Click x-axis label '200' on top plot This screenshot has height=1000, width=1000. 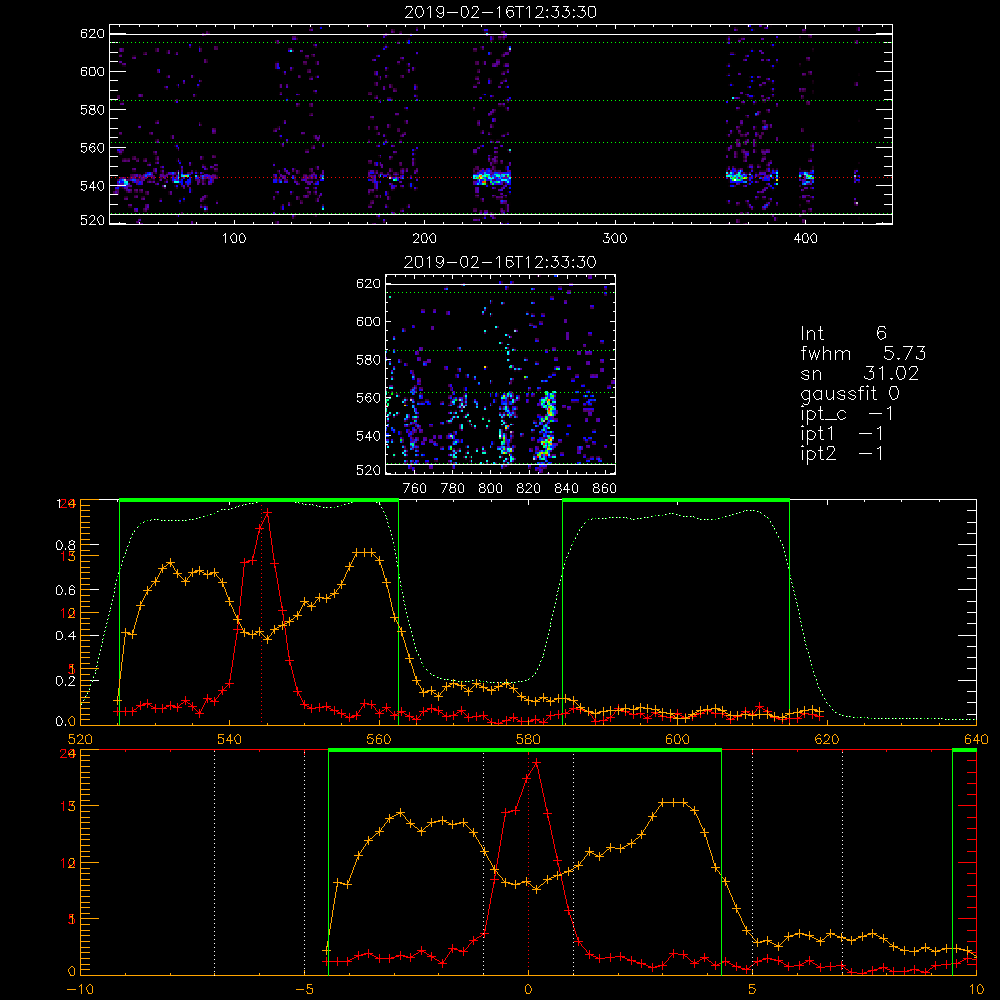(x=424, y=239)
